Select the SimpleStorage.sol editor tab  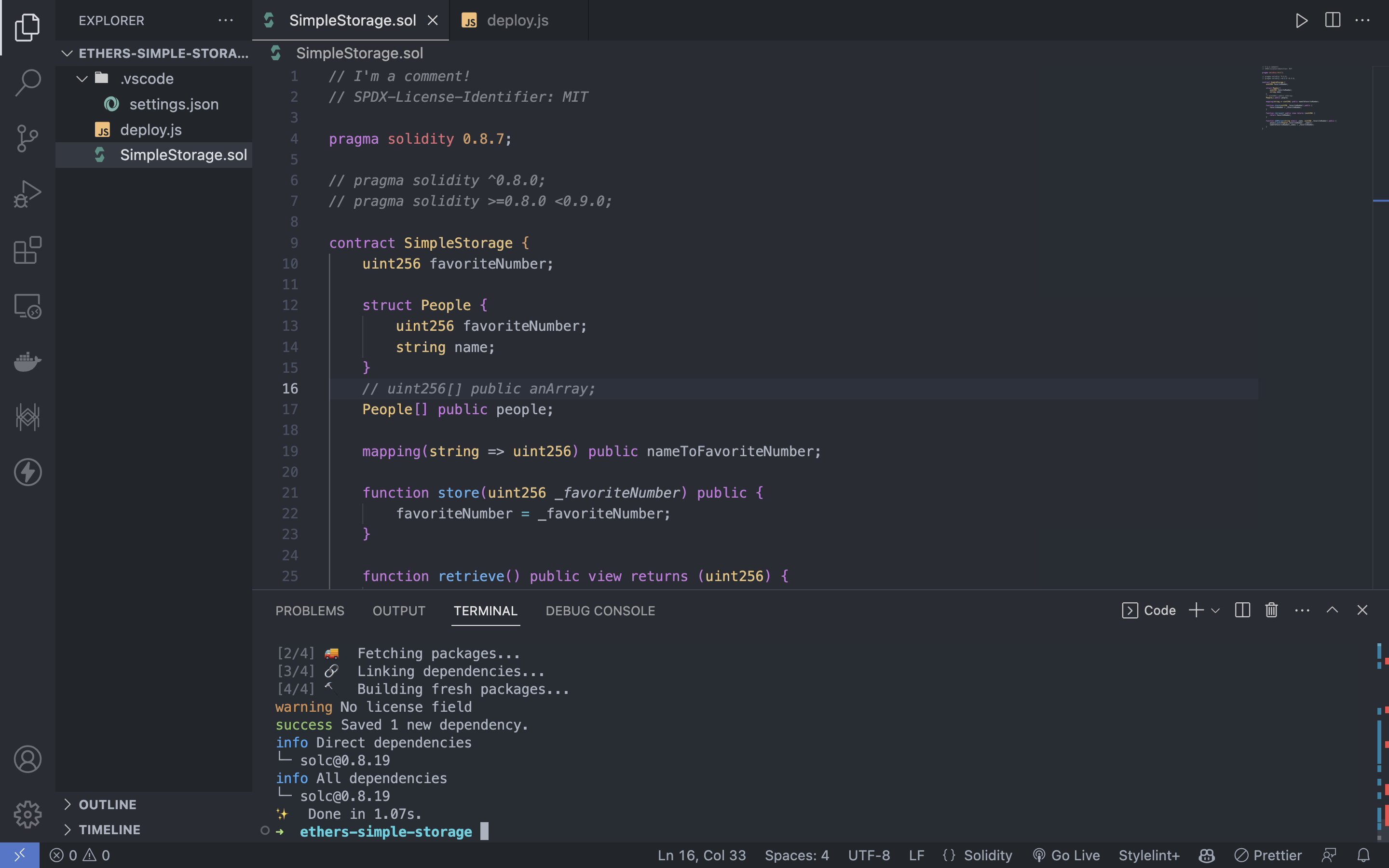click(x=351, y=21)
